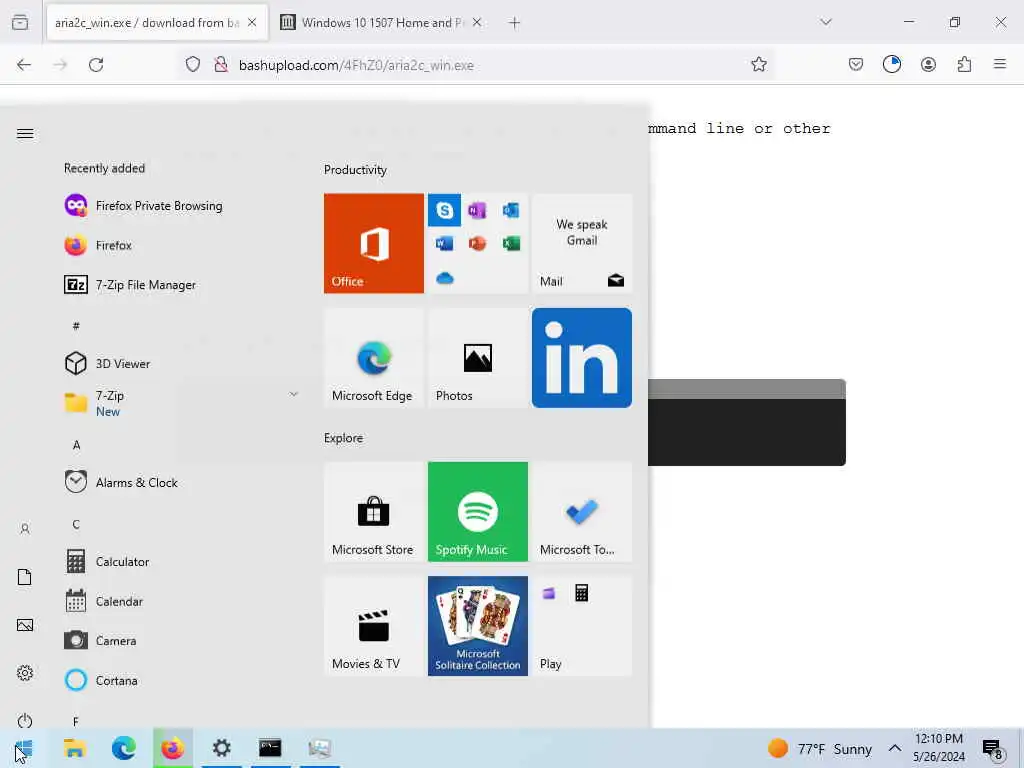This screenshot has width=1024, height=768.
Task: Open Word icon in tile group
Action: tap(444, 244)
